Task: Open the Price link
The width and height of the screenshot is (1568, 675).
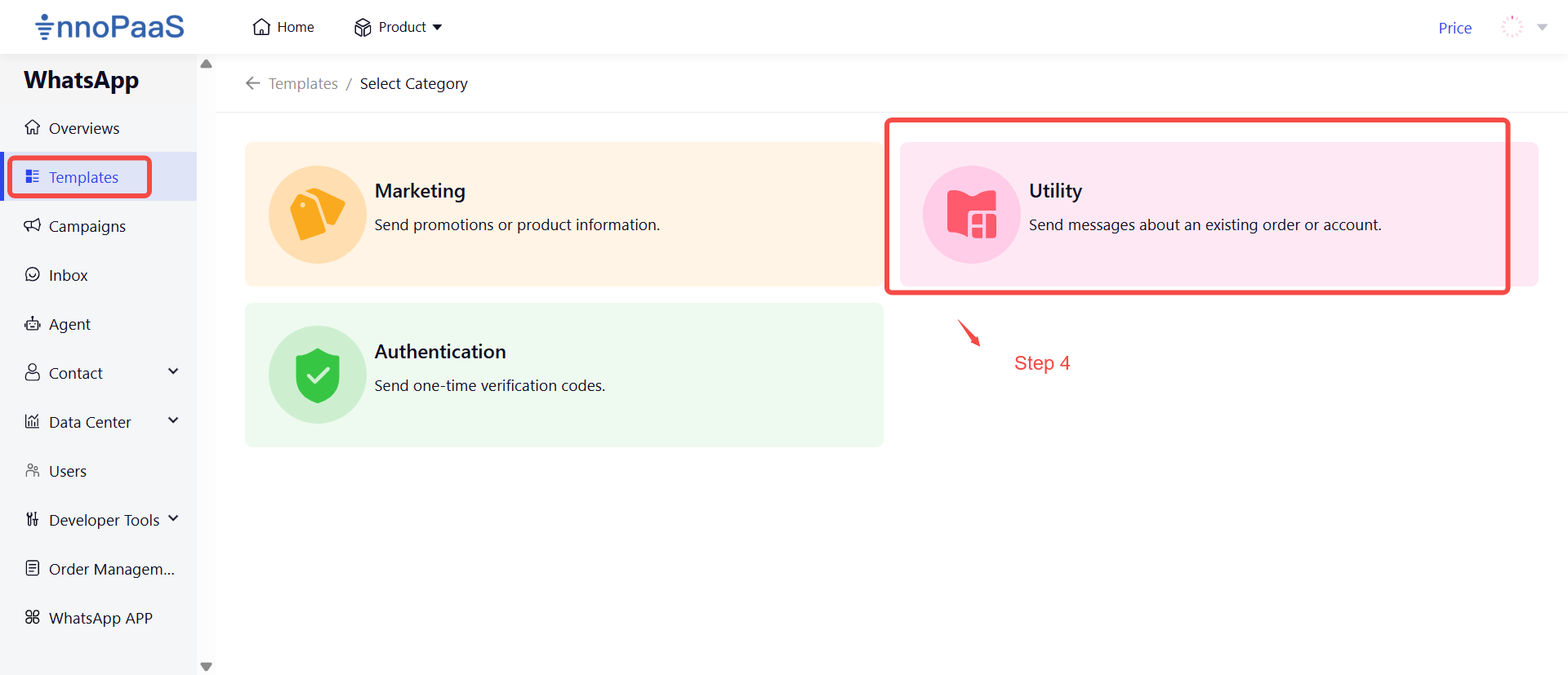Action: 1455,28
